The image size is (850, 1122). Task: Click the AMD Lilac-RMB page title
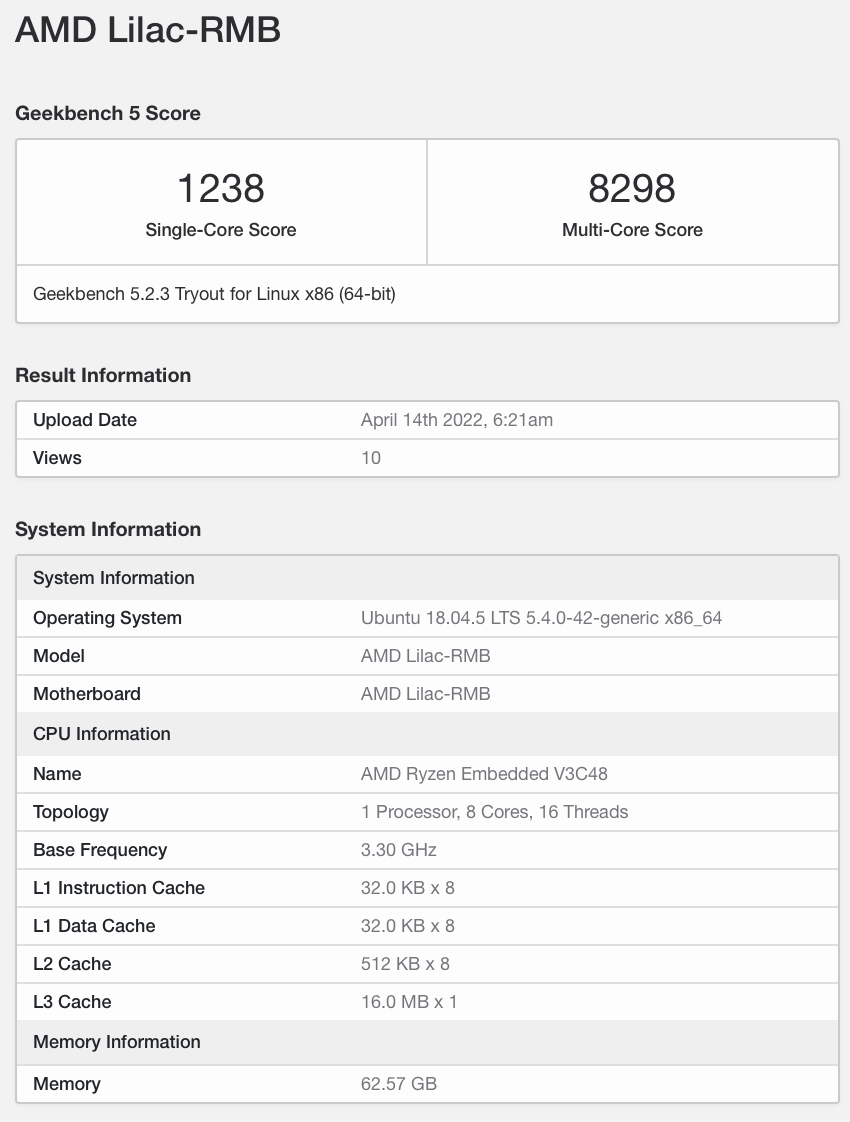point(147,30)
